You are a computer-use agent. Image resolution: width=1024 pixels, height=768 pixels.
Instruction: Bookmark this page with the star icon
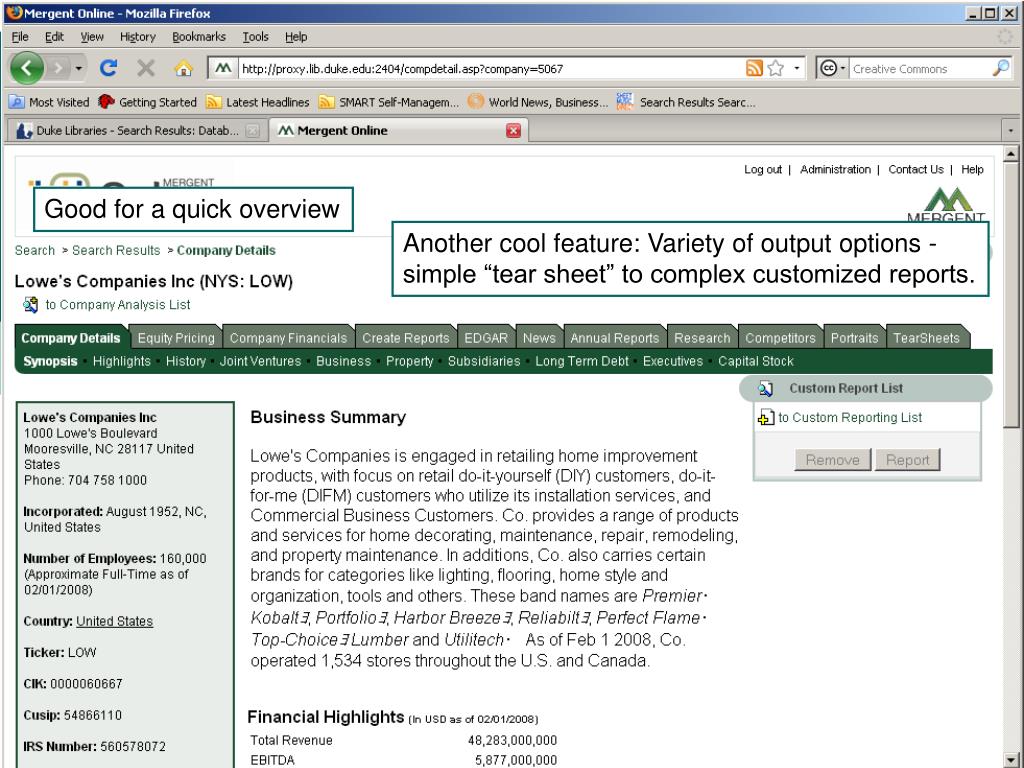tap(776, 68)
